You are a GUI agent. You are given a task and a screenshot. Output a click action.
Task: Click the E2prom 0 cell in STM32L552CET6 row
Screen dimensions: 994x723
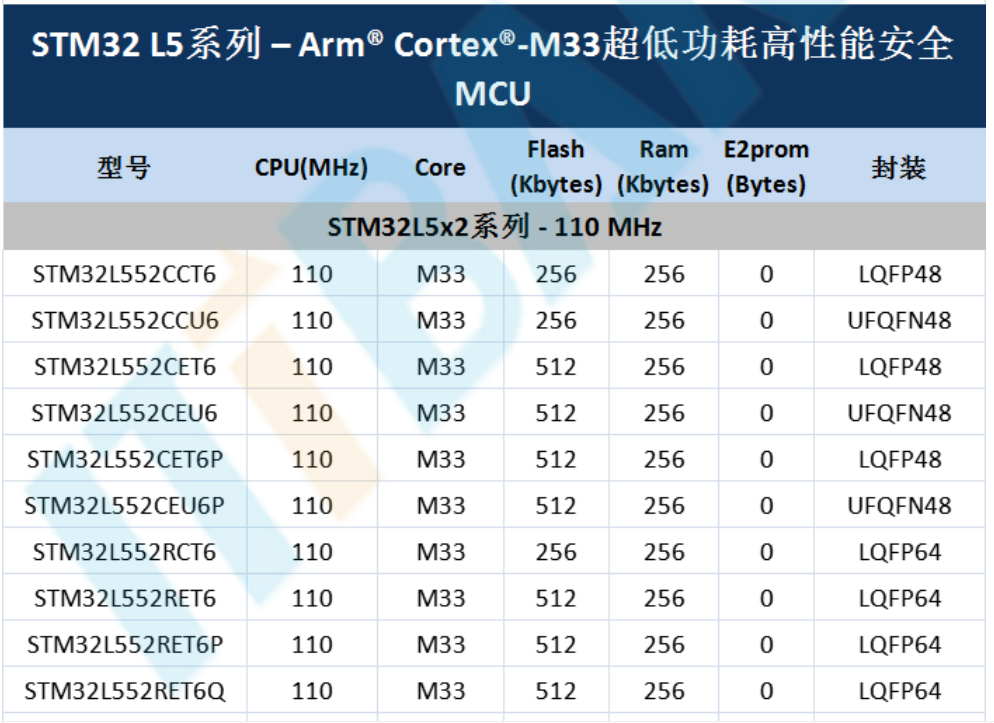[x=766, y=367]
